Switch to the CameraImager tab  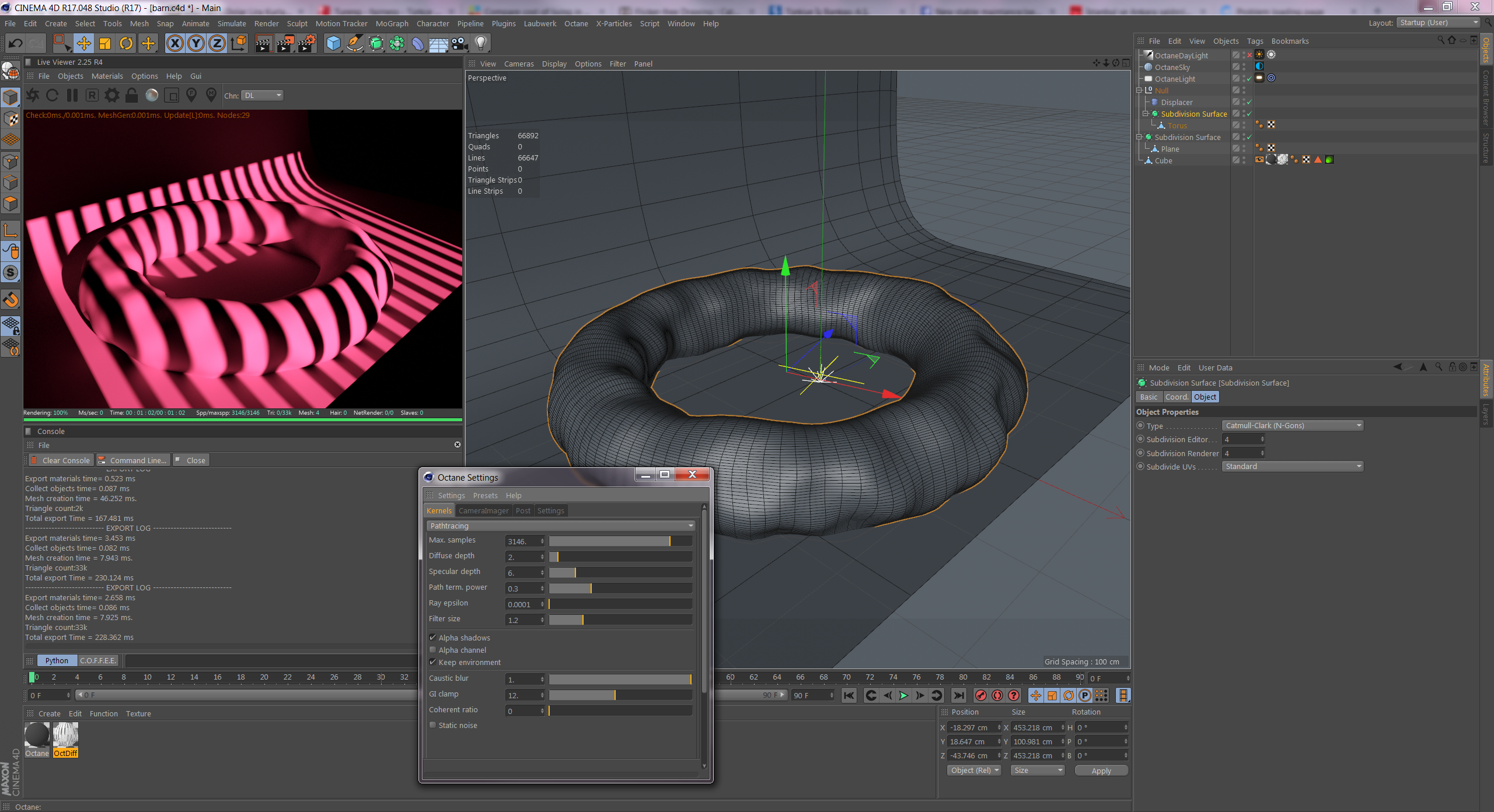click(x=483, y=510)
